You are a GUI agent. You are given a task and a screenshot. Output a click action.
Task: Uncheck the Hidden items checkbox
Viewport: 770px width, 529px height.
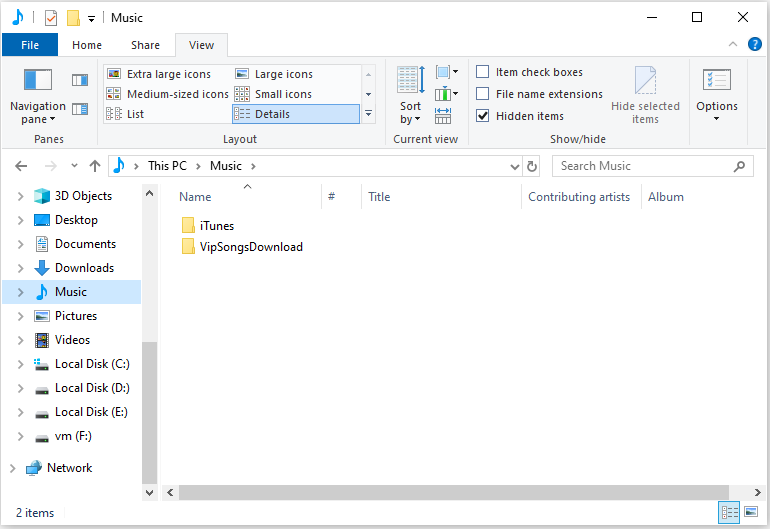coord(483,116)
